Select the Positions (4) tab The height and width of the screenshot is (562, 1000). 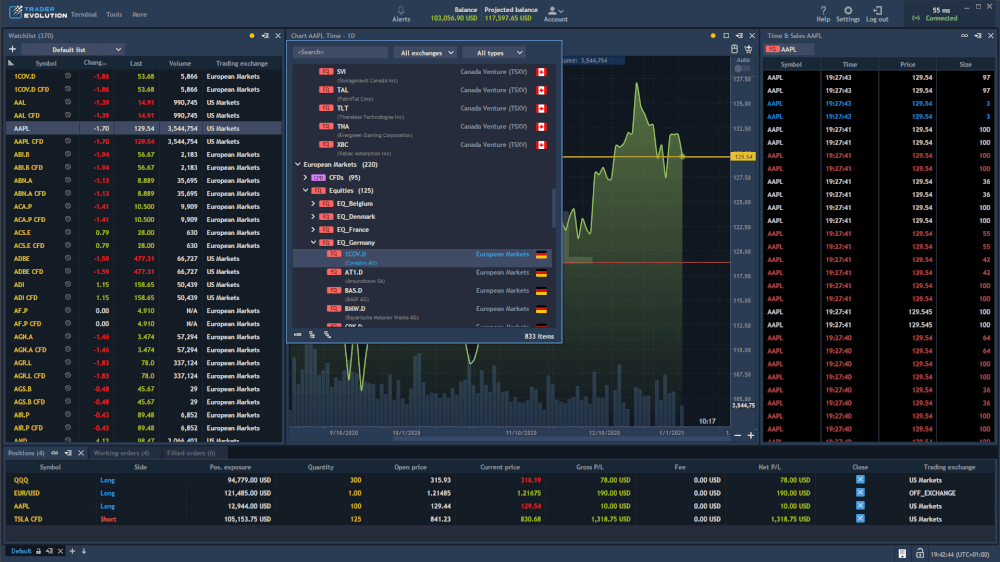pos(26,453)
